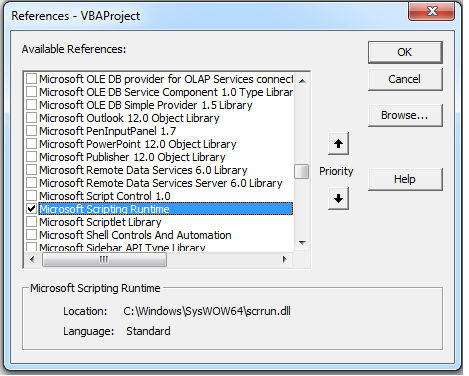Image resolution: width=469 pixels, height=376 pixels.
Task: Click the Help button
Action: pos(405,179)
